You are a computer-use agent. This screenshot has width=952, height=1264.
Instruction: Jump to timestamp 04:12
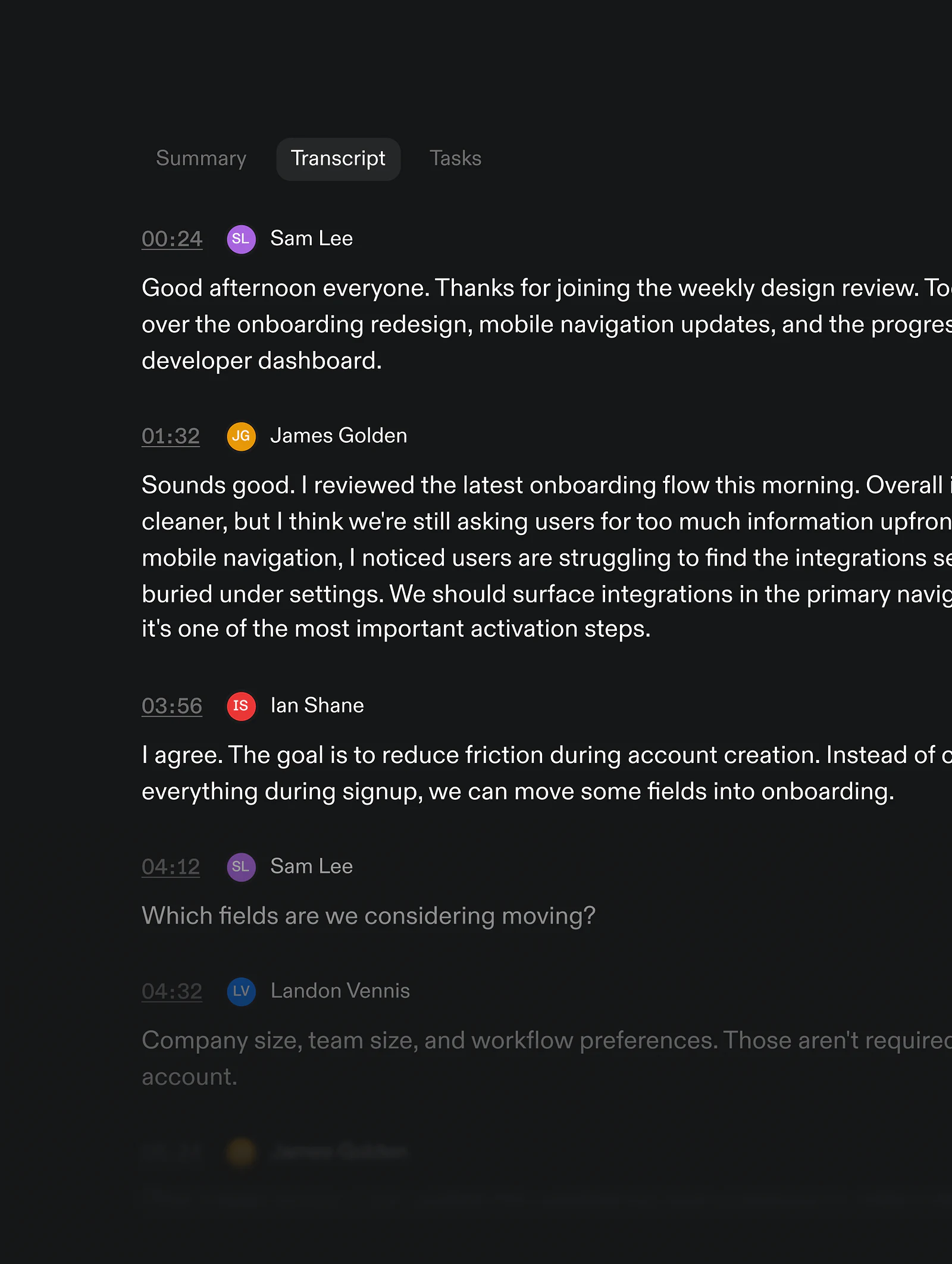point(171,866)
